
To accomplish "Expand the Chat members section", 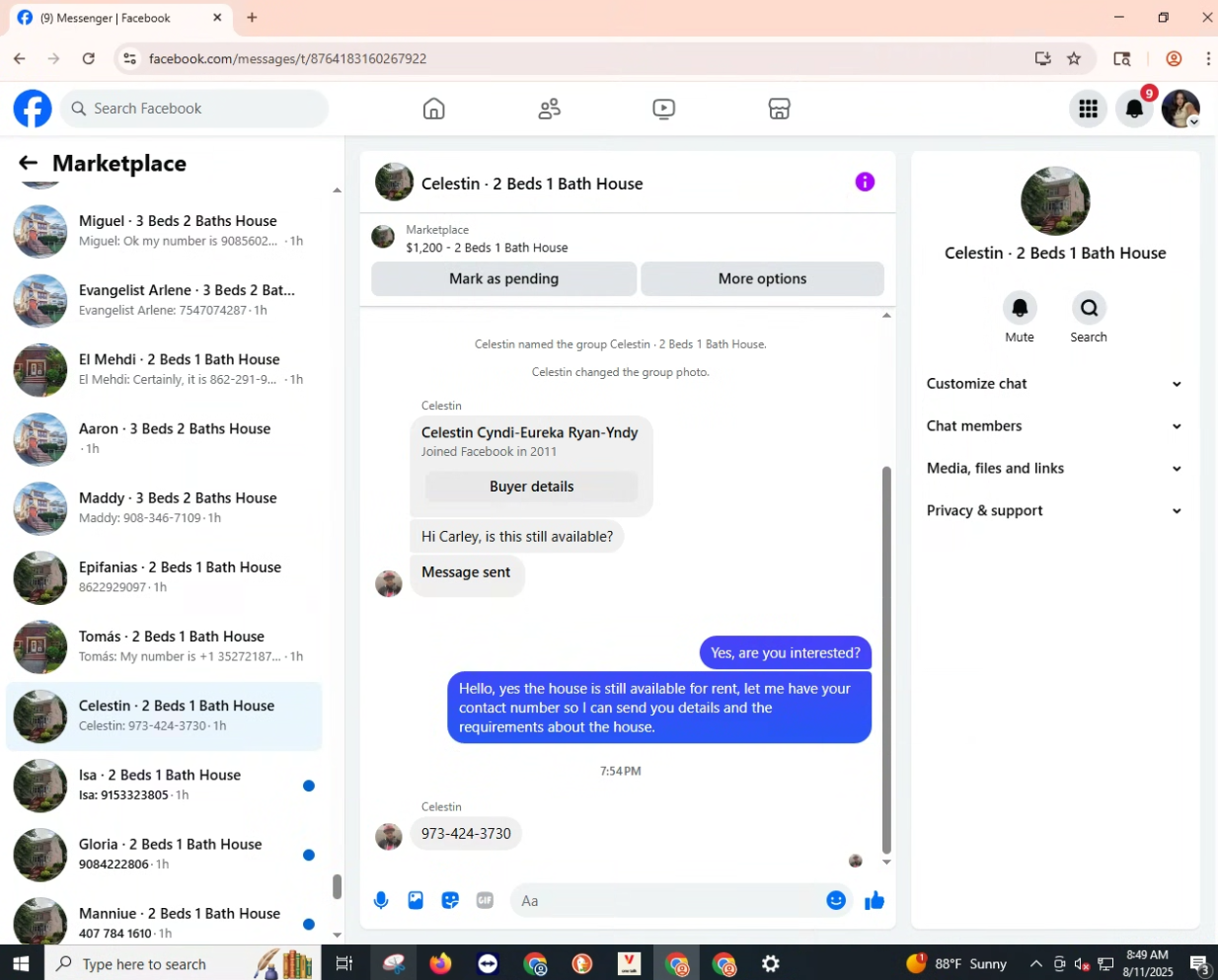I will coord(1054,426).
